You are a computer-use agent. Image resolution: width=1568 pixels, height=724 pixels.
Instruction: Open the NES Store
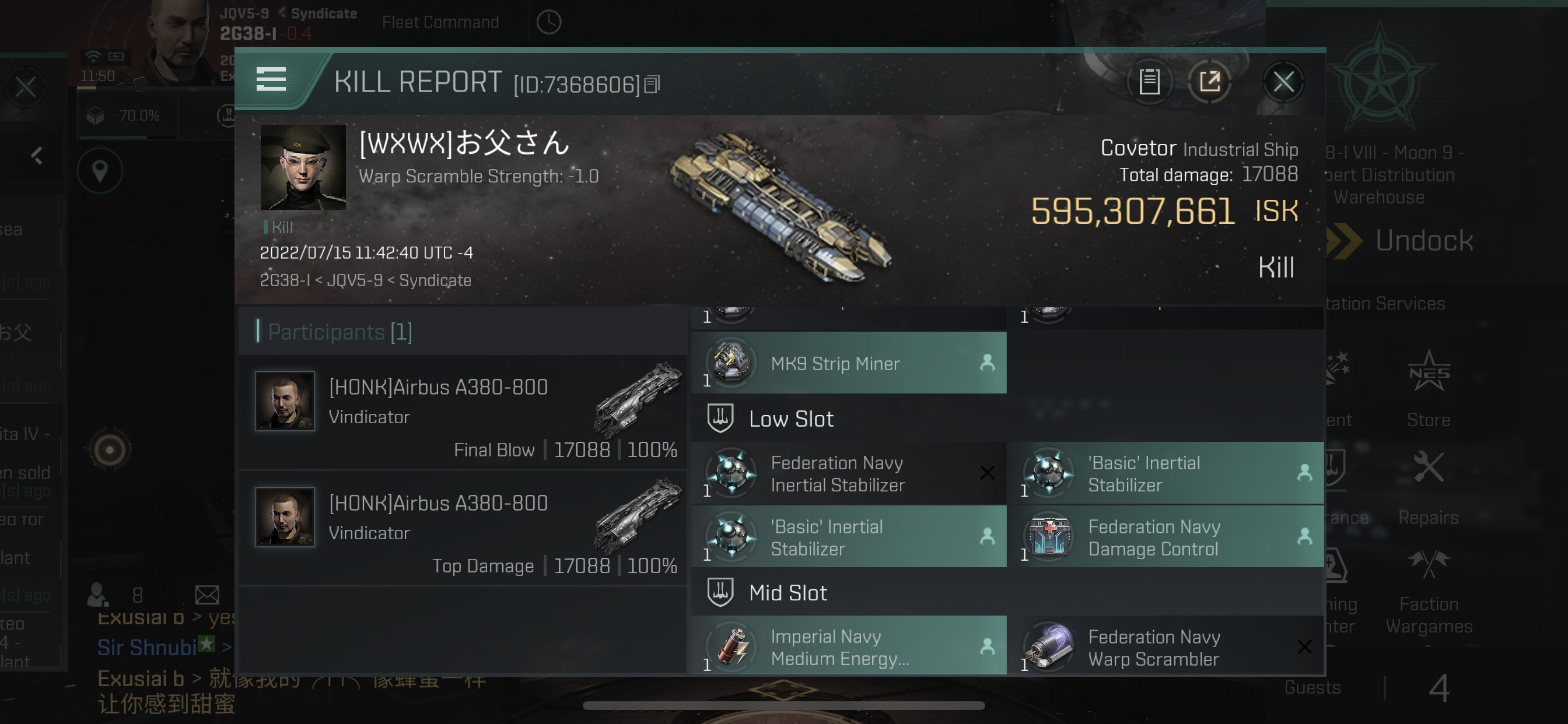[x=1428, y=389]
